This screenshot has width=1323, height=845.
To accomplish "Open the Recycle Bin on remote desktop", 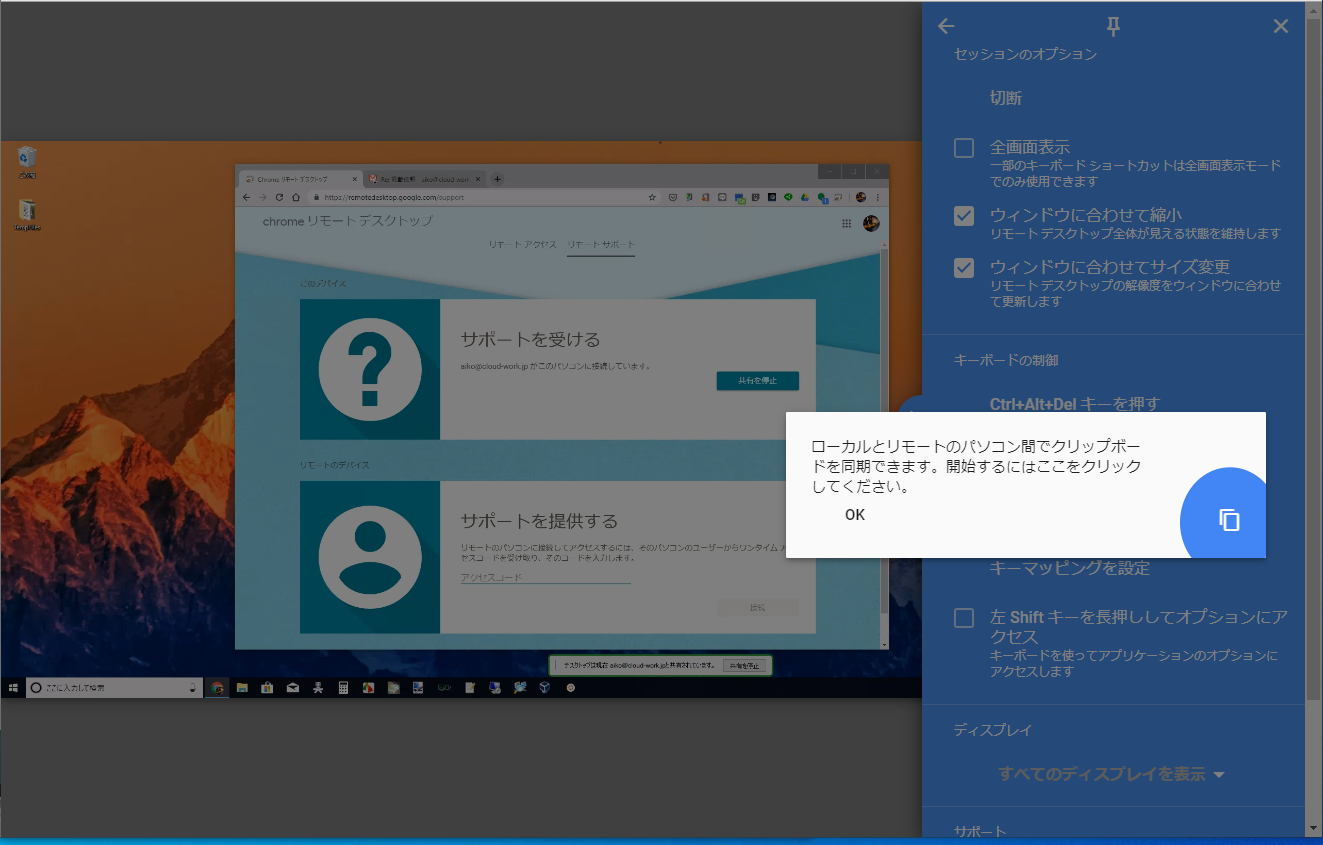I will pos(27,161).
